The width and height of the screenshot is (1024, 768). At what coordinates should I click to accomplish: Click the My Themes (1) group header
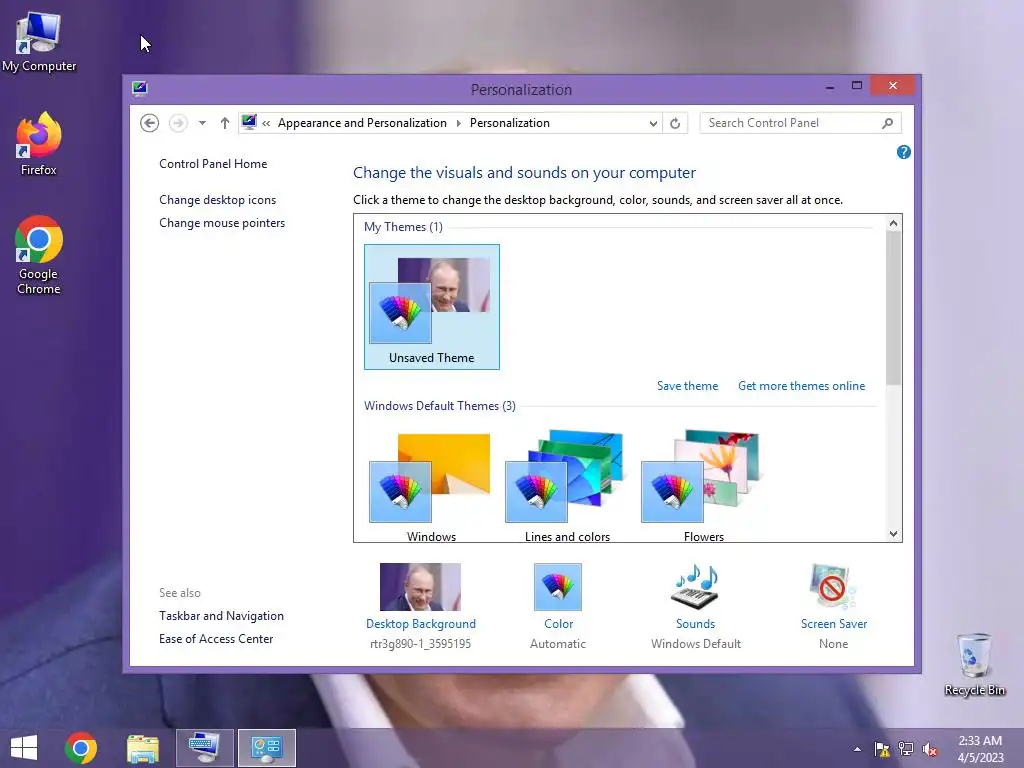click(403, 227)
